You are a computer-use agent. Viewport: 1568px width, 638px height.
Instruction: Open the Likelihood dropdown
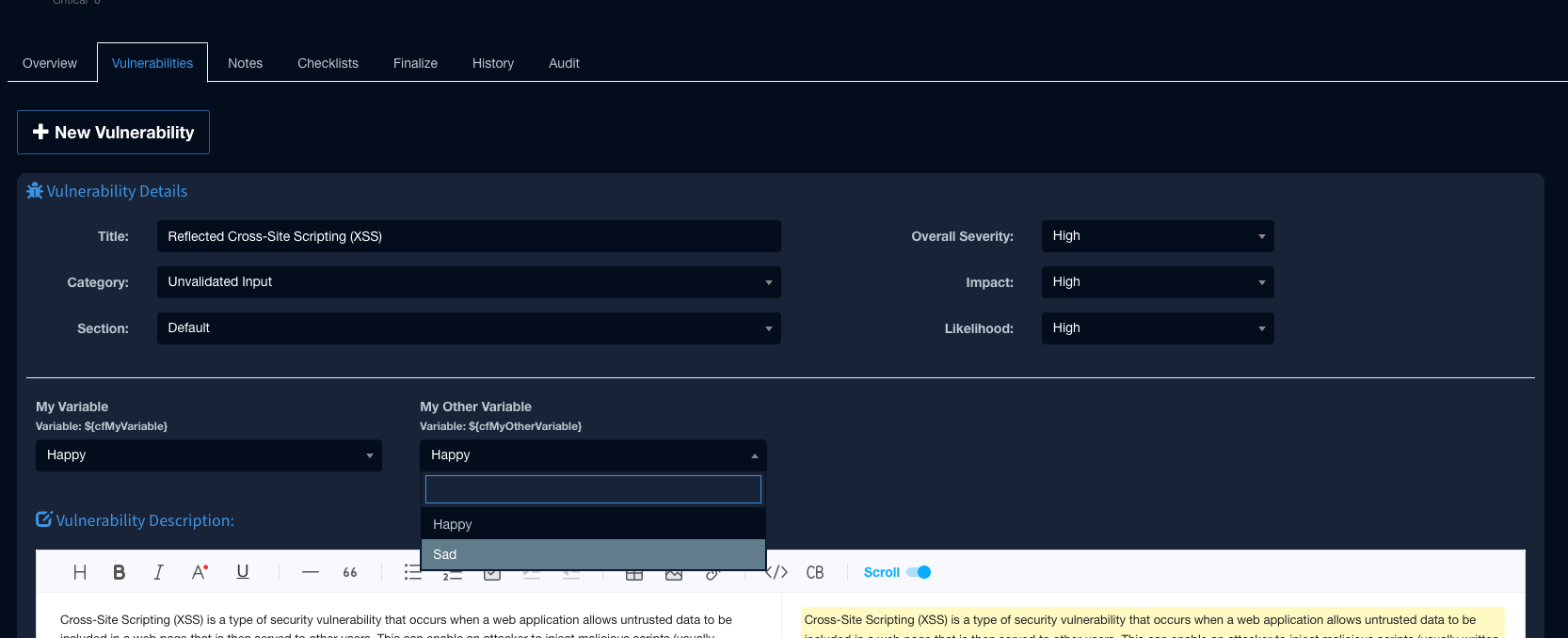[x=1158, y=328]
